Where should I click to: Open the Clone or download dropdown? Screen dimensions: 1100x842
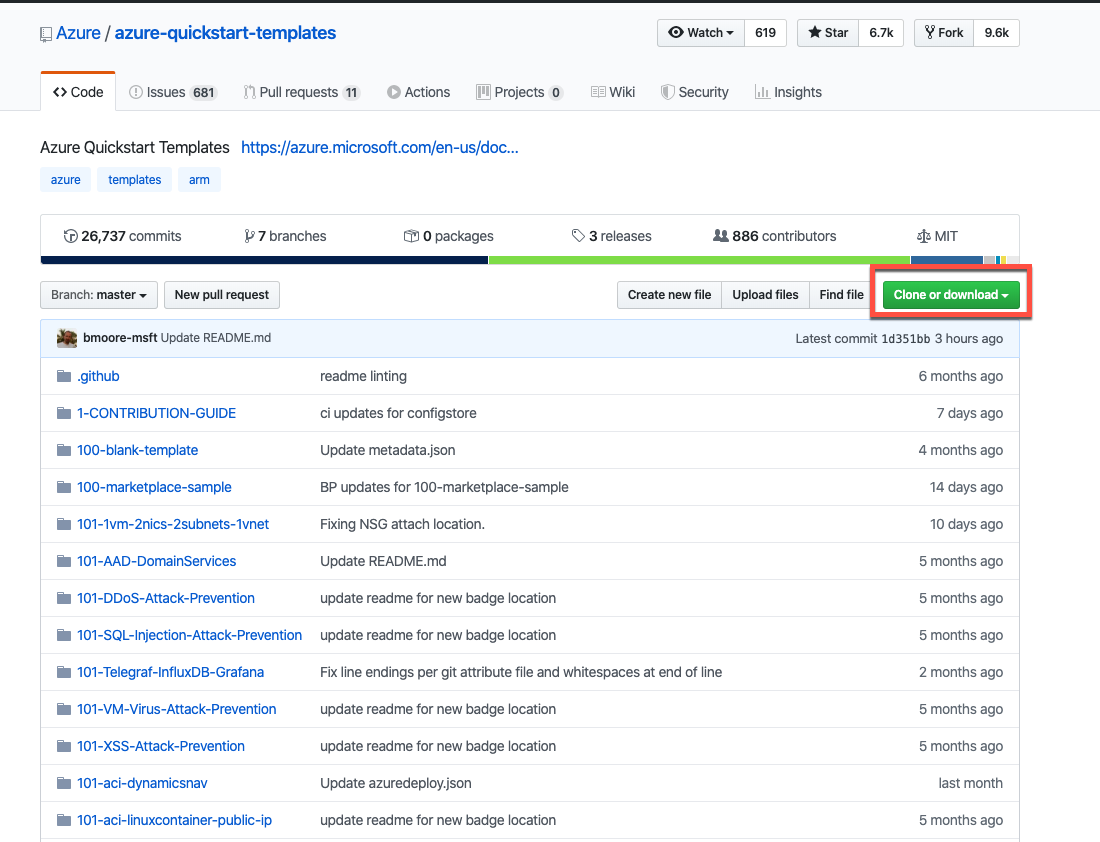pos(950,295)
